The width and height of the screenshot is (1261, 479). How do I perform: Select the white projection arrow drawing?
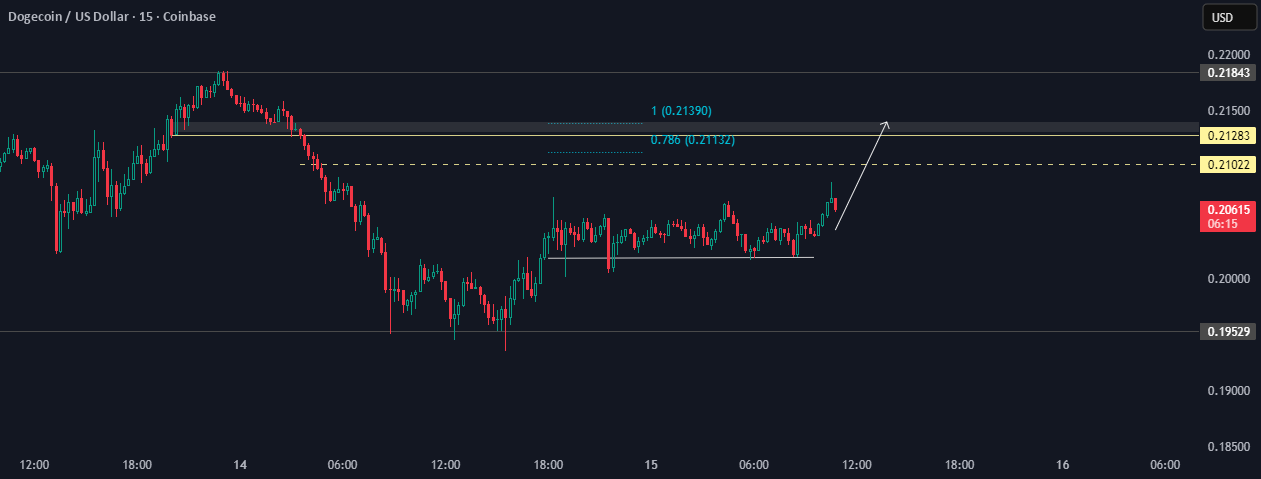click(x=860, y=177)
